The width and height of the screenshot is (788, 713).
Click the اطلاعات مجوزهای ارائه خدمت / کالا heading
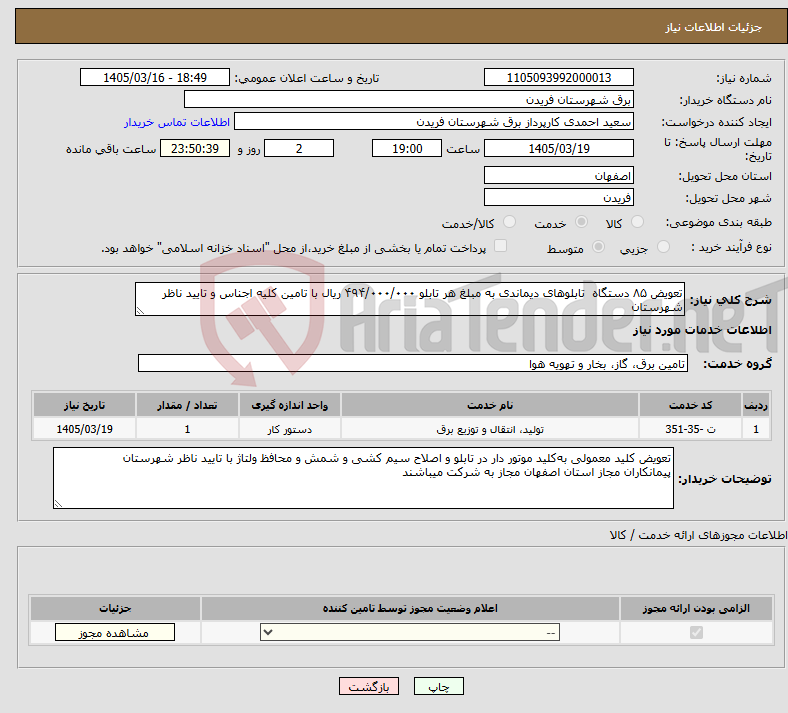pos(698,535)
